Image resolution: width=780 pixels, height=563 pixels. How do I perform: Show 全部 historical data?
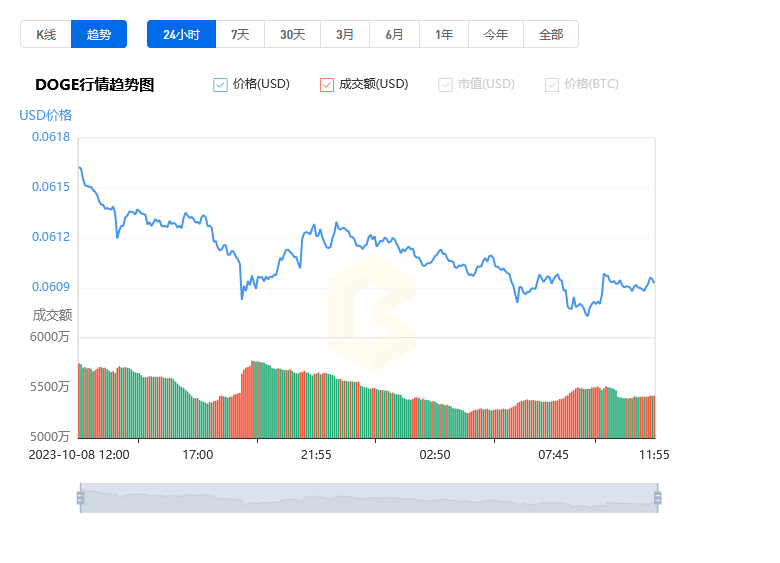tap(551, 34)
